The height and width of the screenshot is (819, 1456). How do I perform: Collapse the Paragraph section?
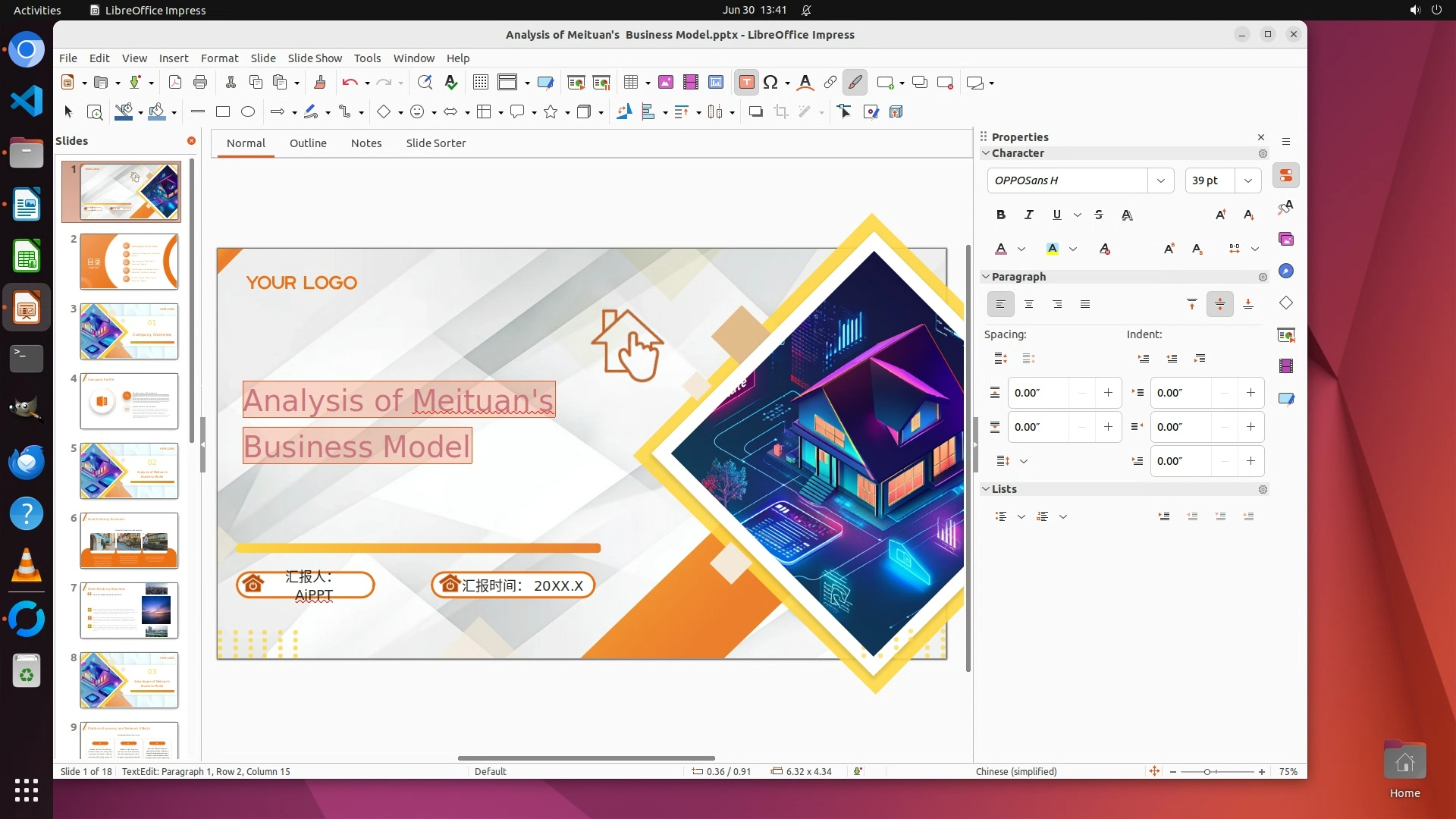coord(986,277)
